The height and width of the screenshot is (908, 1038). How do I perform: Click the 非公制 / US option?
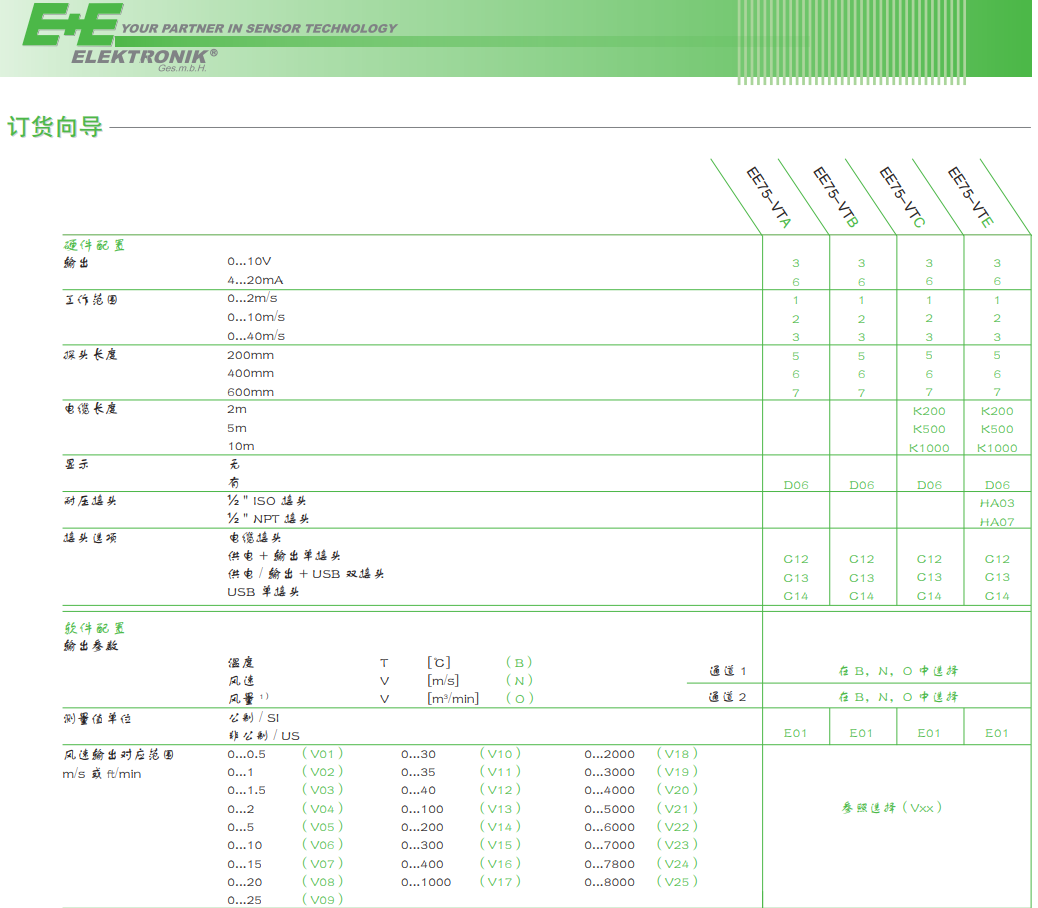(264, 736)
